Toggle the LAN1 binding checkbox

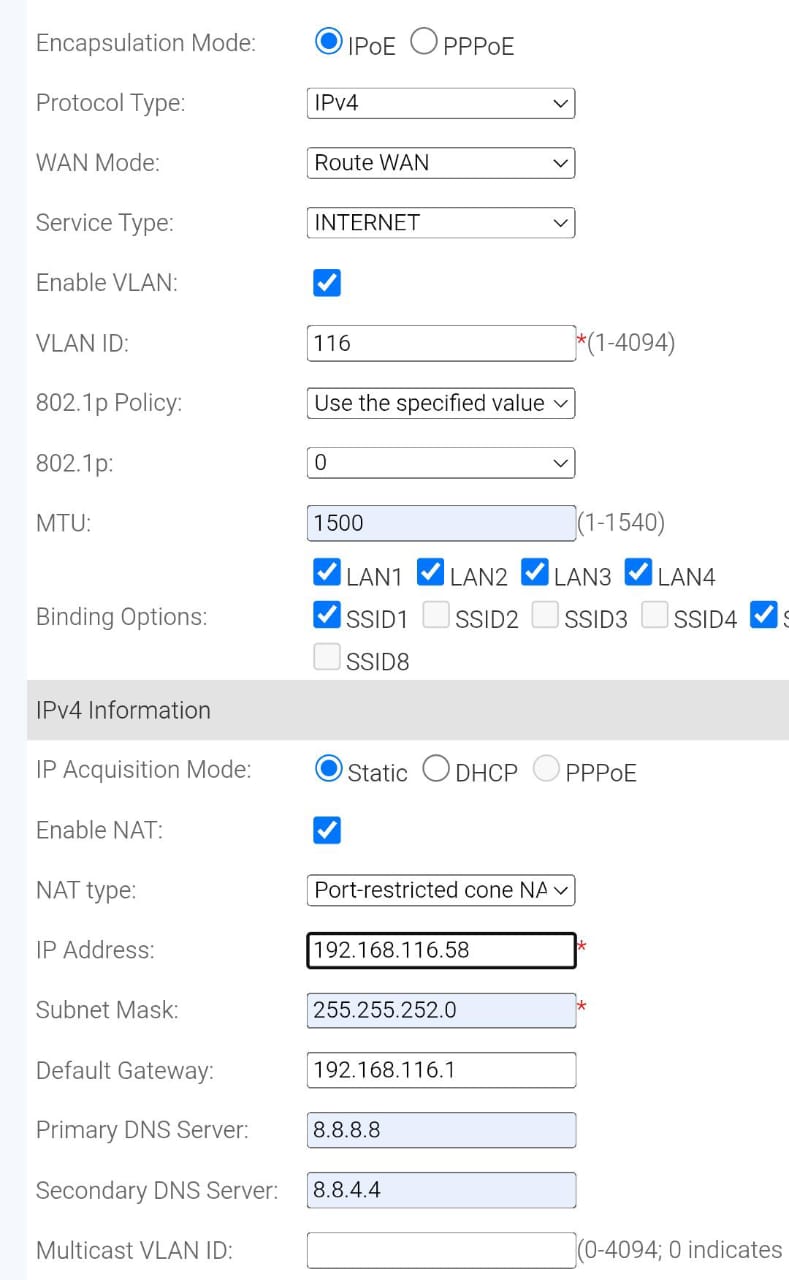click(327, 572)
